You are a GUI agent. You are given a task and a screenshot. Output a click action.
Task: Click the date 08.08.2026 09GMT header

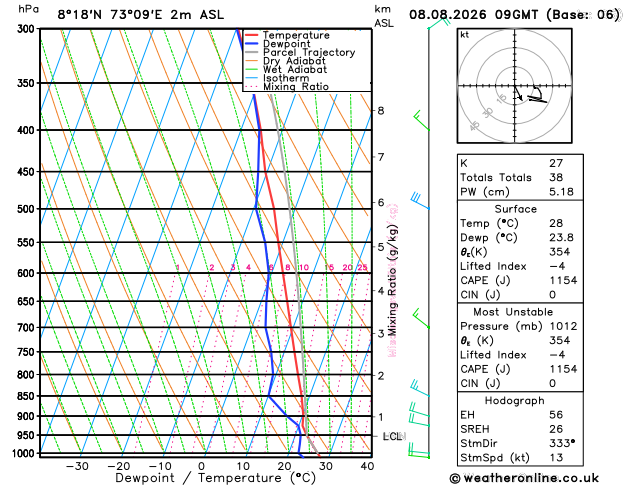pyautogui.click(x=473, y=15)
